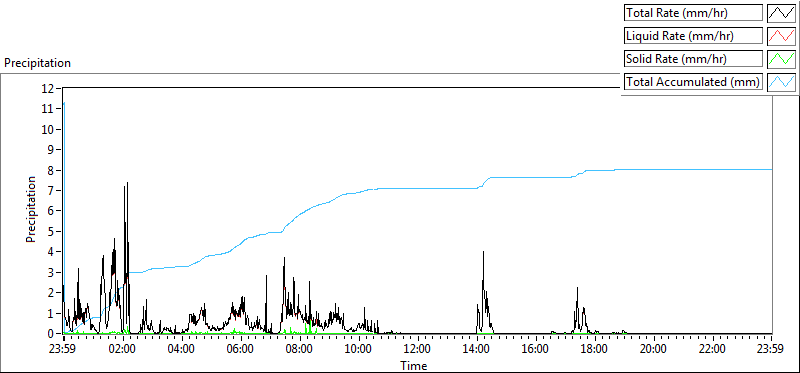Select the Liquid Rate (mm/hr) legend label
Image resolution: width=800 pixels, height=373 pixels.
pyautogui.click(x=693, y=36)
